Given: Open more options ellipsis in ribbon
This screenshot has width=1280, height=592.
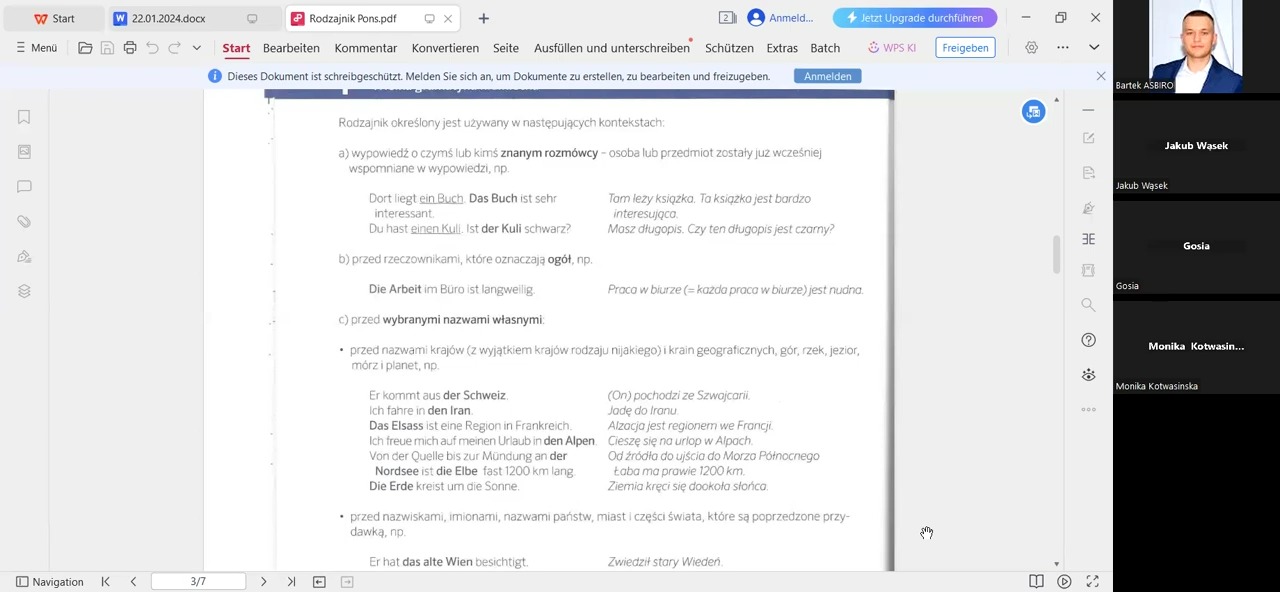Looking at the screenshot, I should (1062, 48).
